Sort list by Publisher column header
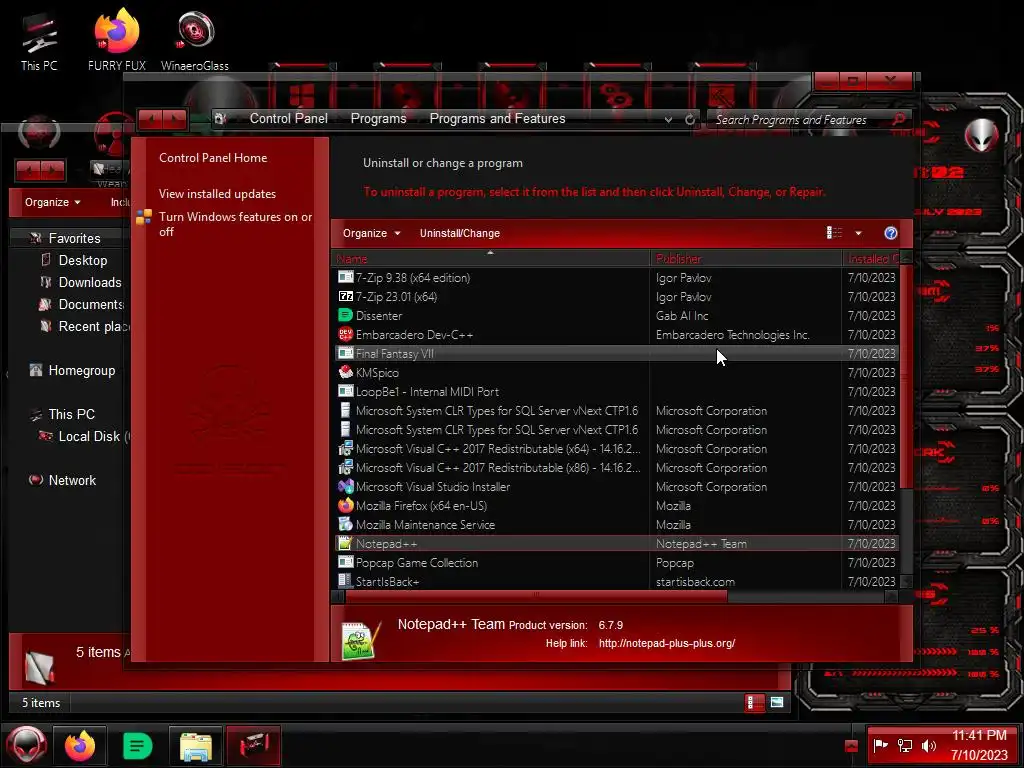This screenshot has height=768, width=1024. click(746, 259)
